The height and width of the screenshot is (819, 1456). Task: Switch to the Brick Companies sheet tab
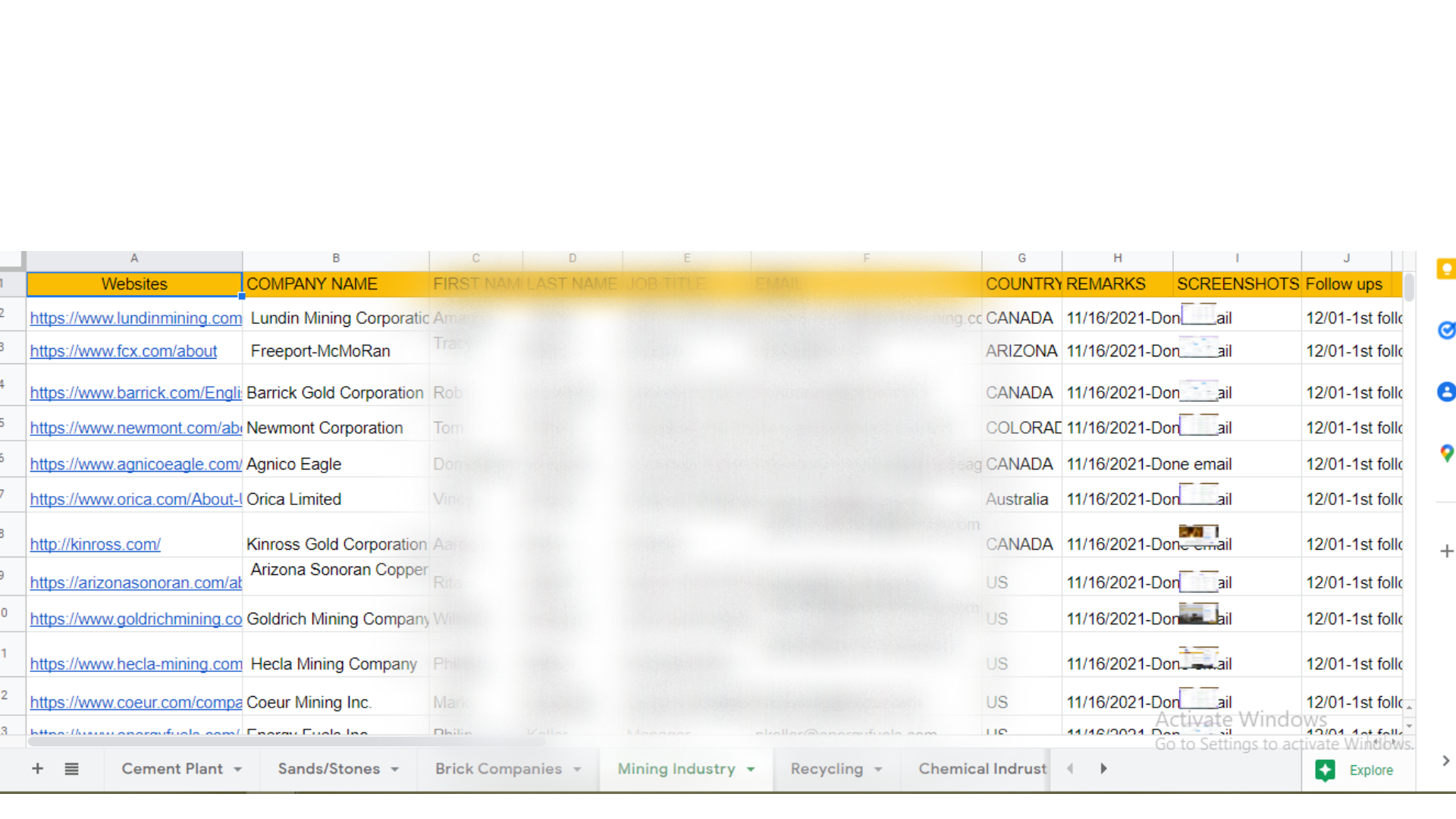click(498, 769)
